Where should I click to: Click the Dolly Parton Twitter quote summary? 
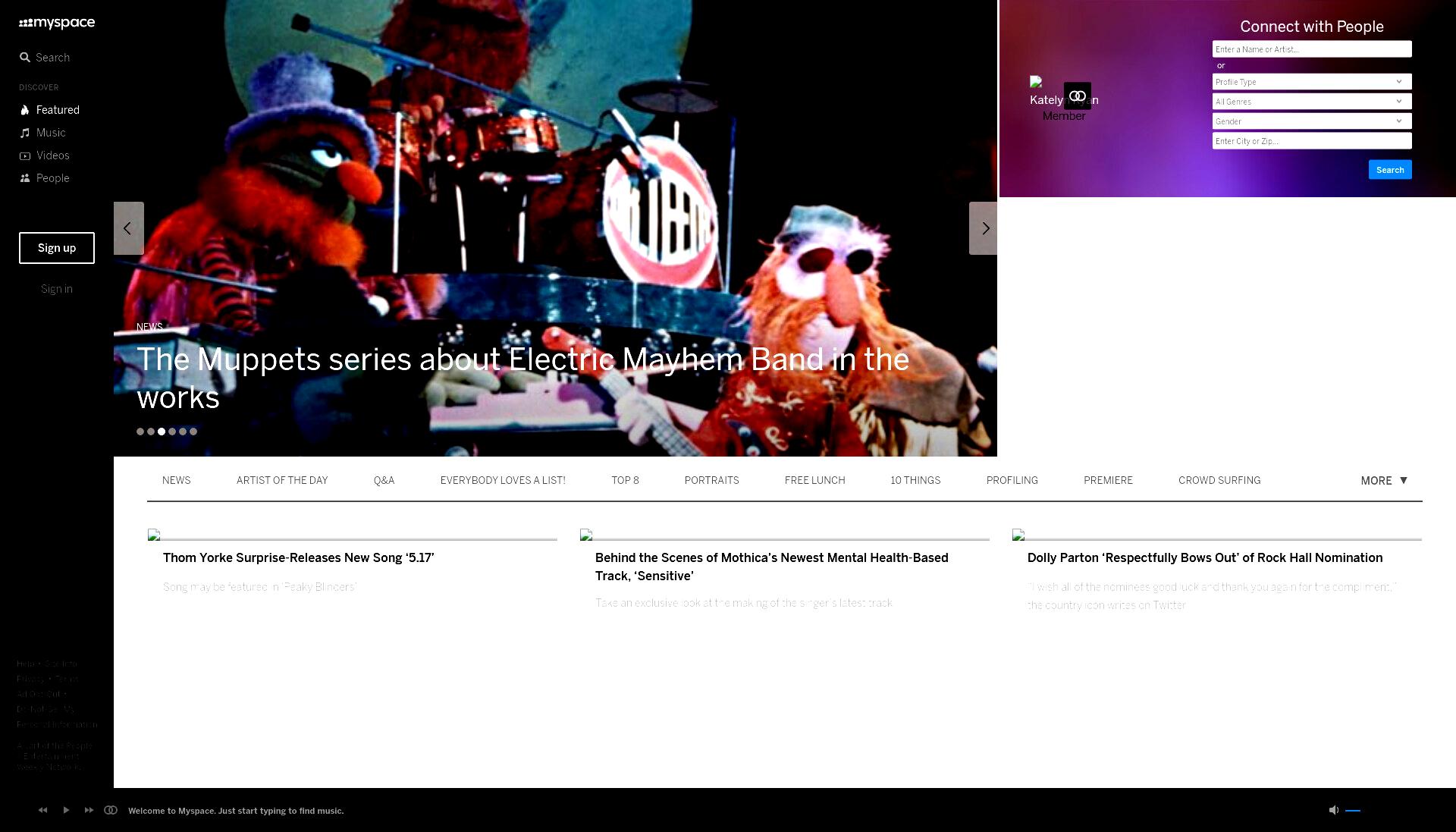1212,596
